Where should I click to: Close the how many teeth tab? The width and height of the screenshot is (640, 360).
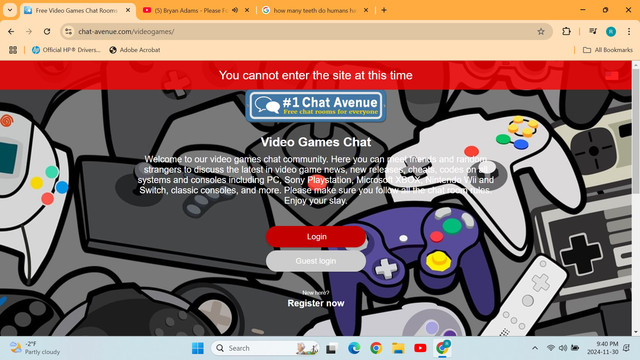tap(366, 10)
